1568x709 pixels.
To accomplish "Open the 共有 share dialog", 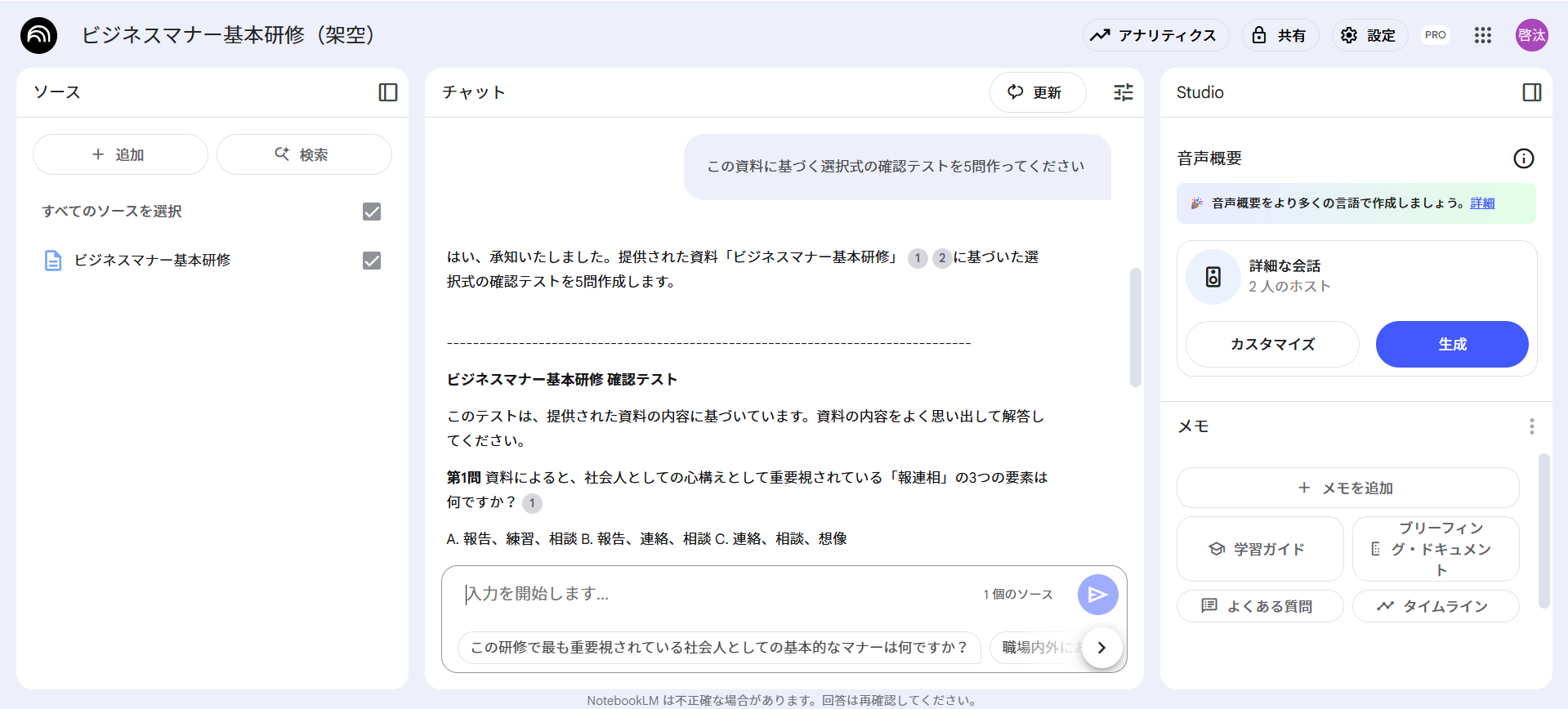I will (1280, 35).
